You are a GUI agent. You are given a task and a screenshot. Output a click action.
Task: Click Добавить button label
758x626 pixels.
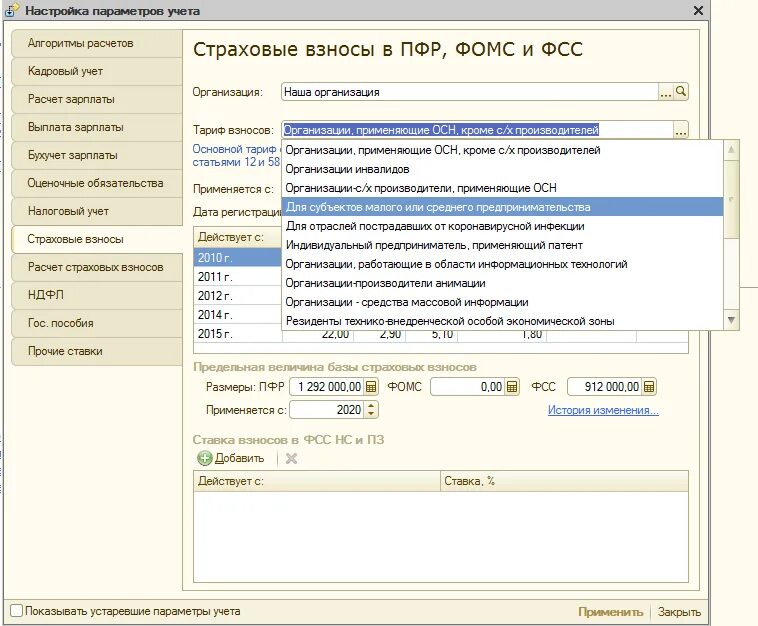(x=239, y=458)
